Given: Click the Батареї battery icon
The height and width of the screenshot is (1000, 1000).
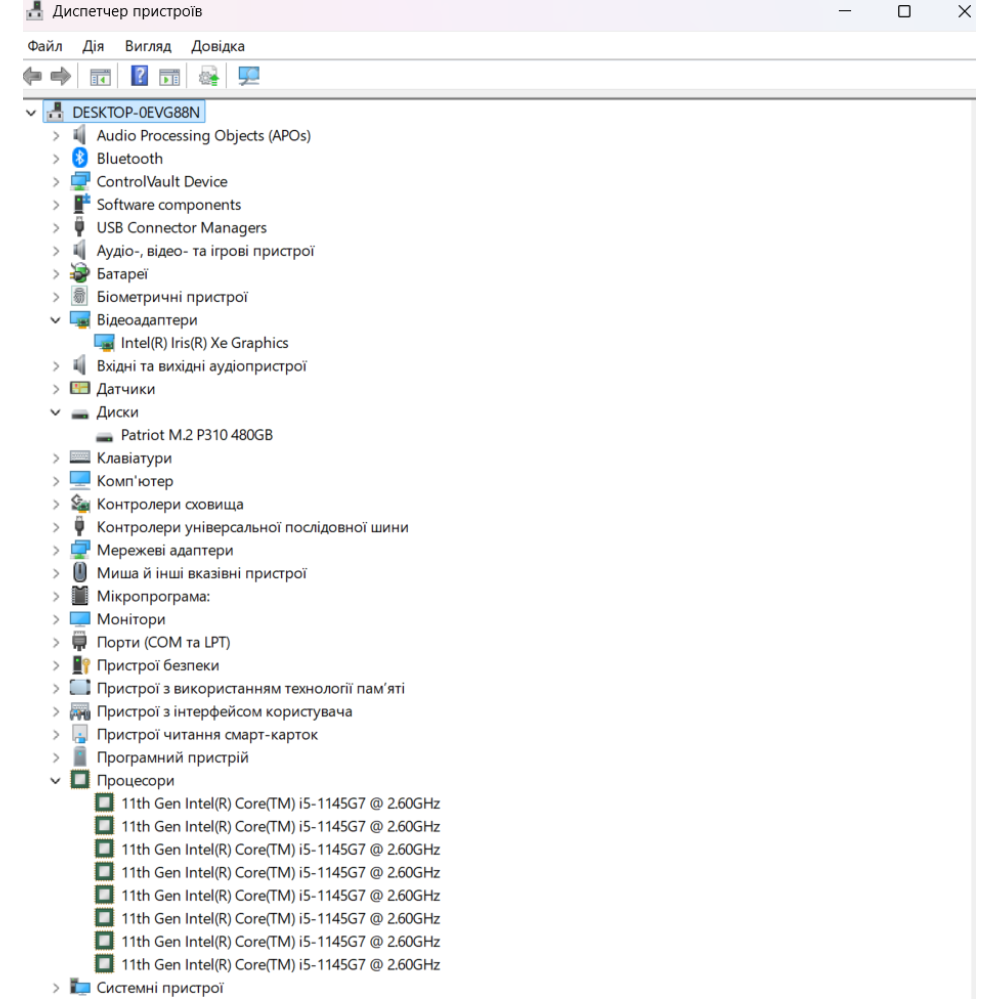Looking at the screenshot, I should click(x=80, y=274).
